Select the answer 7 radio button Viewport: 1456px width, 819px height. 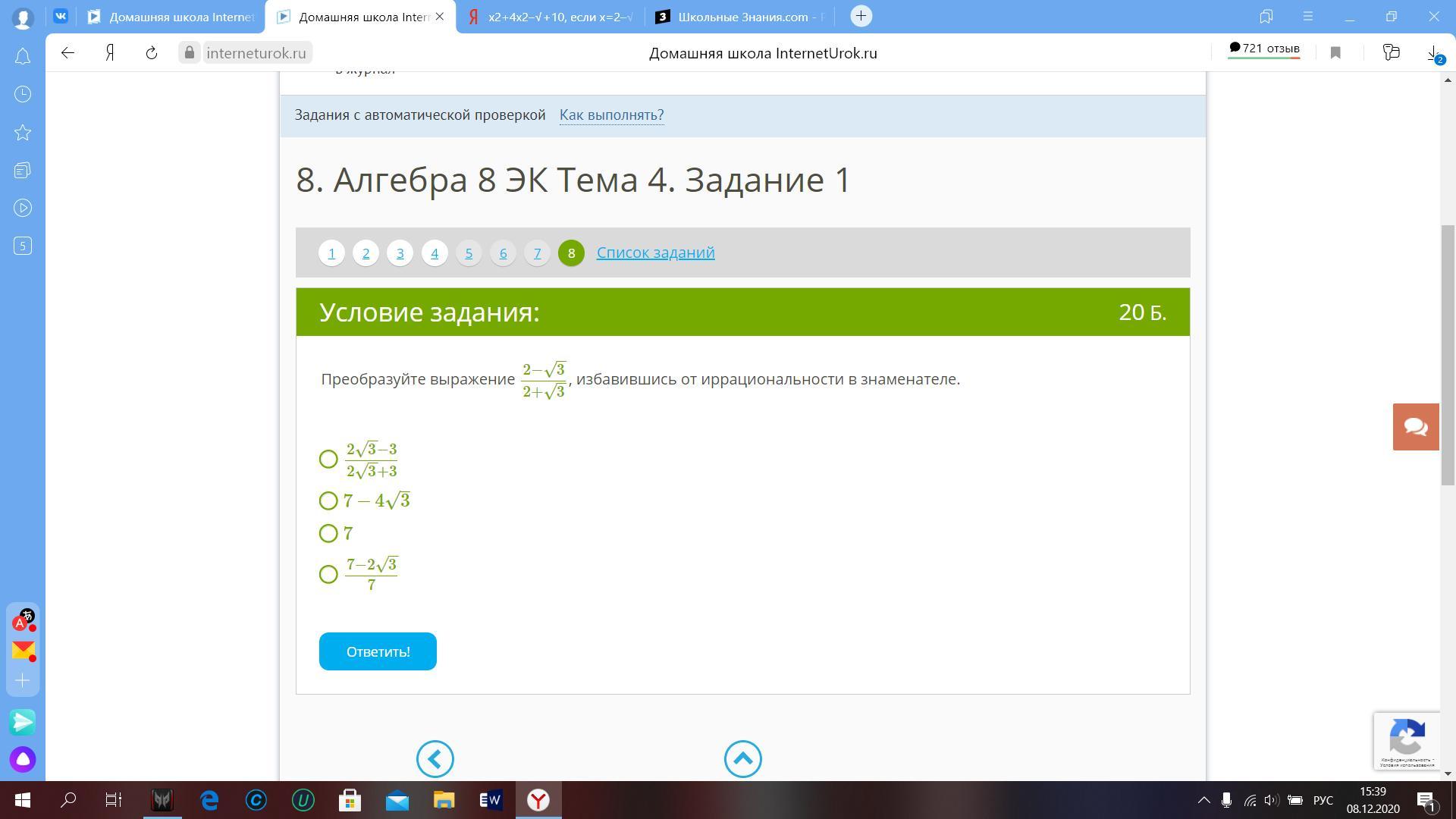pos(328,534)
